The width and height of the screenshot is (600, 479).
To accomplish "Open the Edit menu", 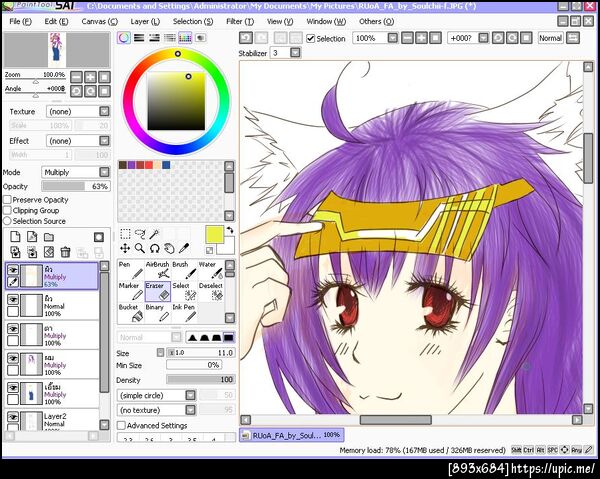I will [56, 21].
